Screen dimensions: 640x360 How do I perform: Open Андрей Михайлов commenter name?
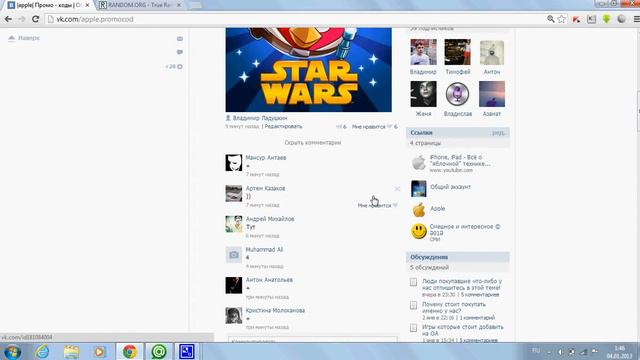[270, 219]
